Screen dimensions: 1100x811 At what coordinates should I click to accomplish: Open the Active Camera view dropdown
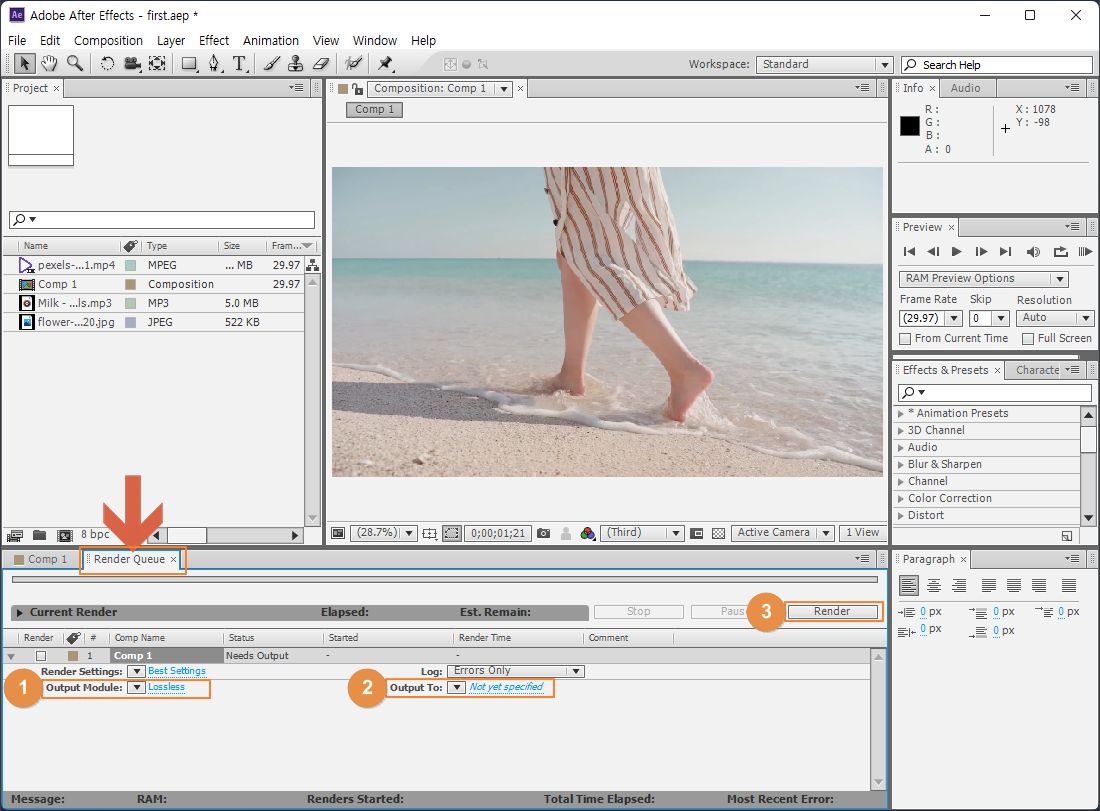pyautogui.click(x=783, y=533)
